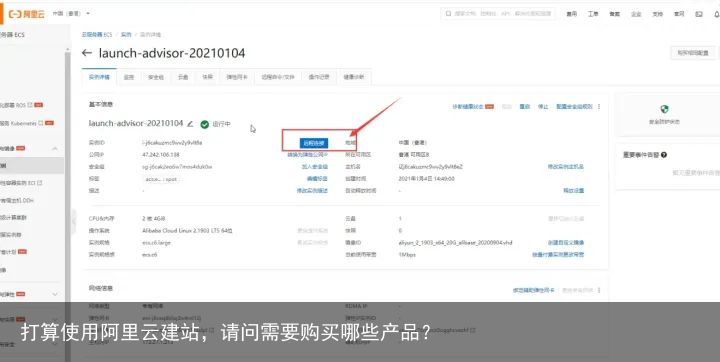
Task: Select the 实例详情 tab
Action: [x=99, y=77]
